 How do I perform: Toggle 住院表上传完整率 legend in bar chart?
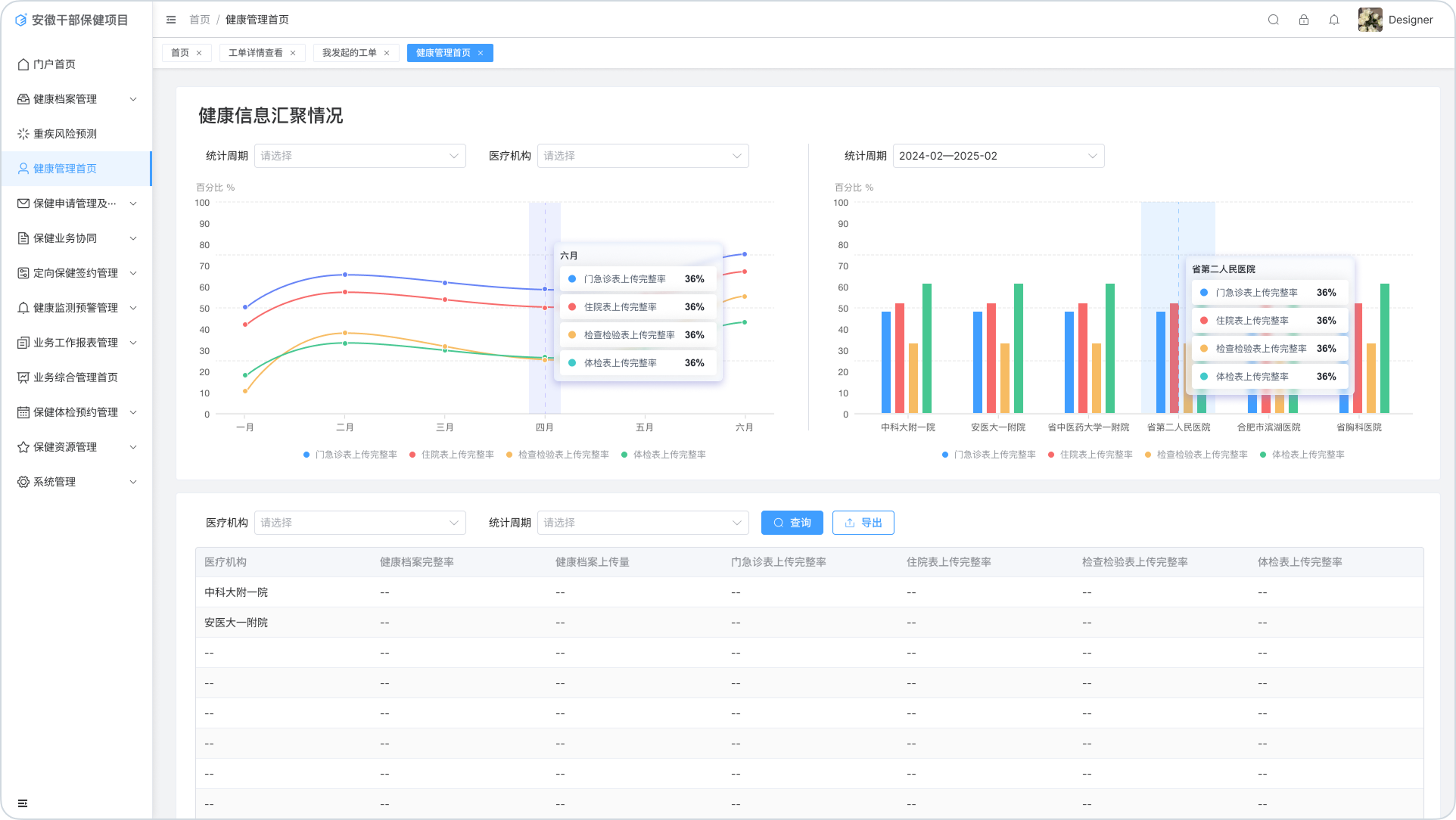1090,455
